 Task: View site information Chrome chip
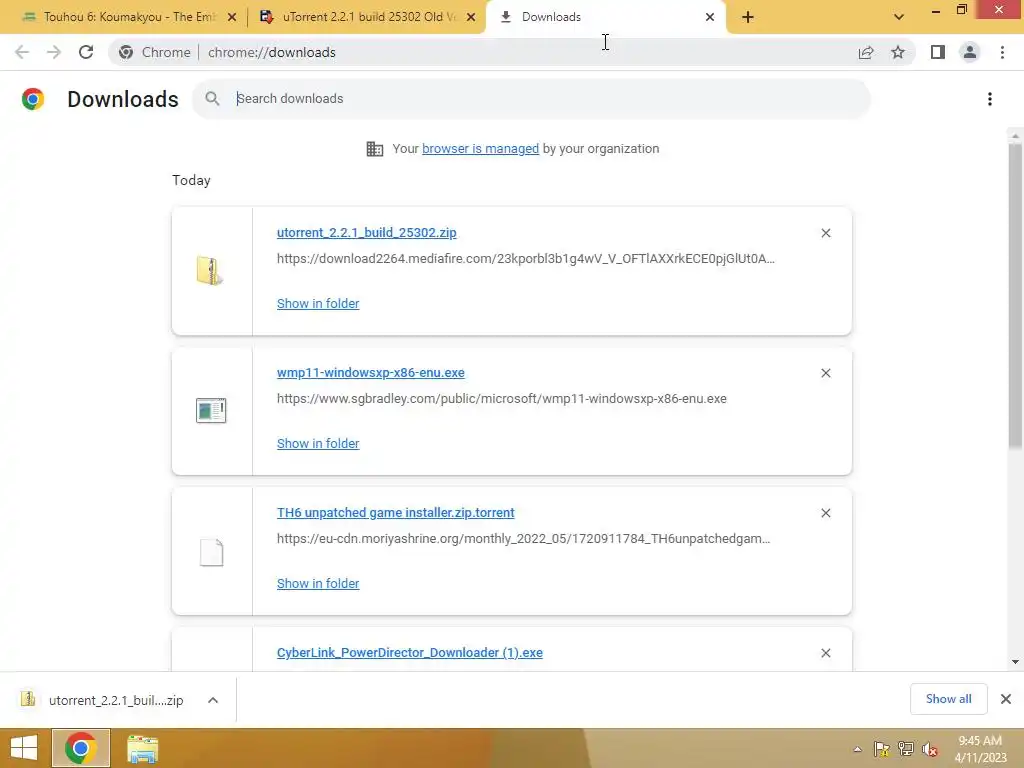point(155,52)
